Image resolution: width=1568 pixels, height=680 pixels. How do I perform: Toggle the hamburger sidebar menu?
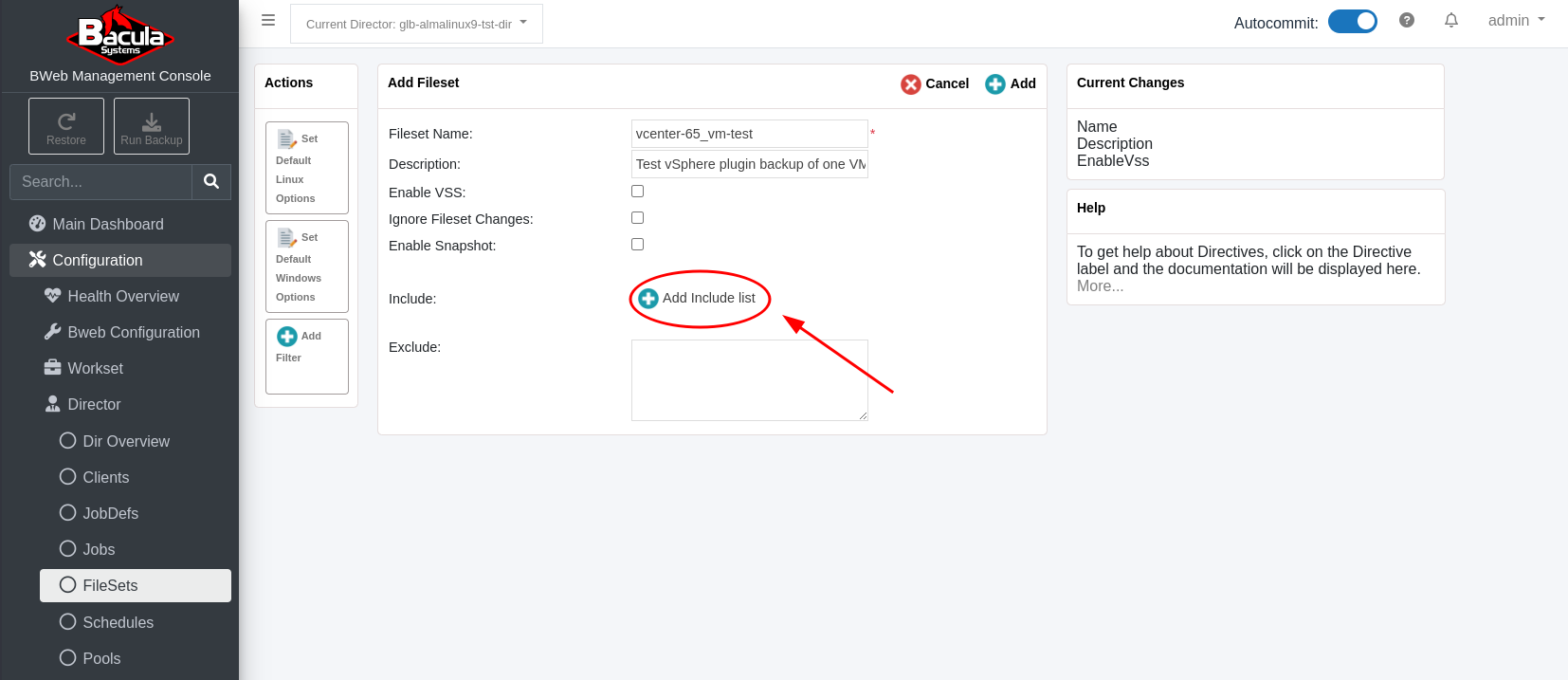tap(268, 21)
